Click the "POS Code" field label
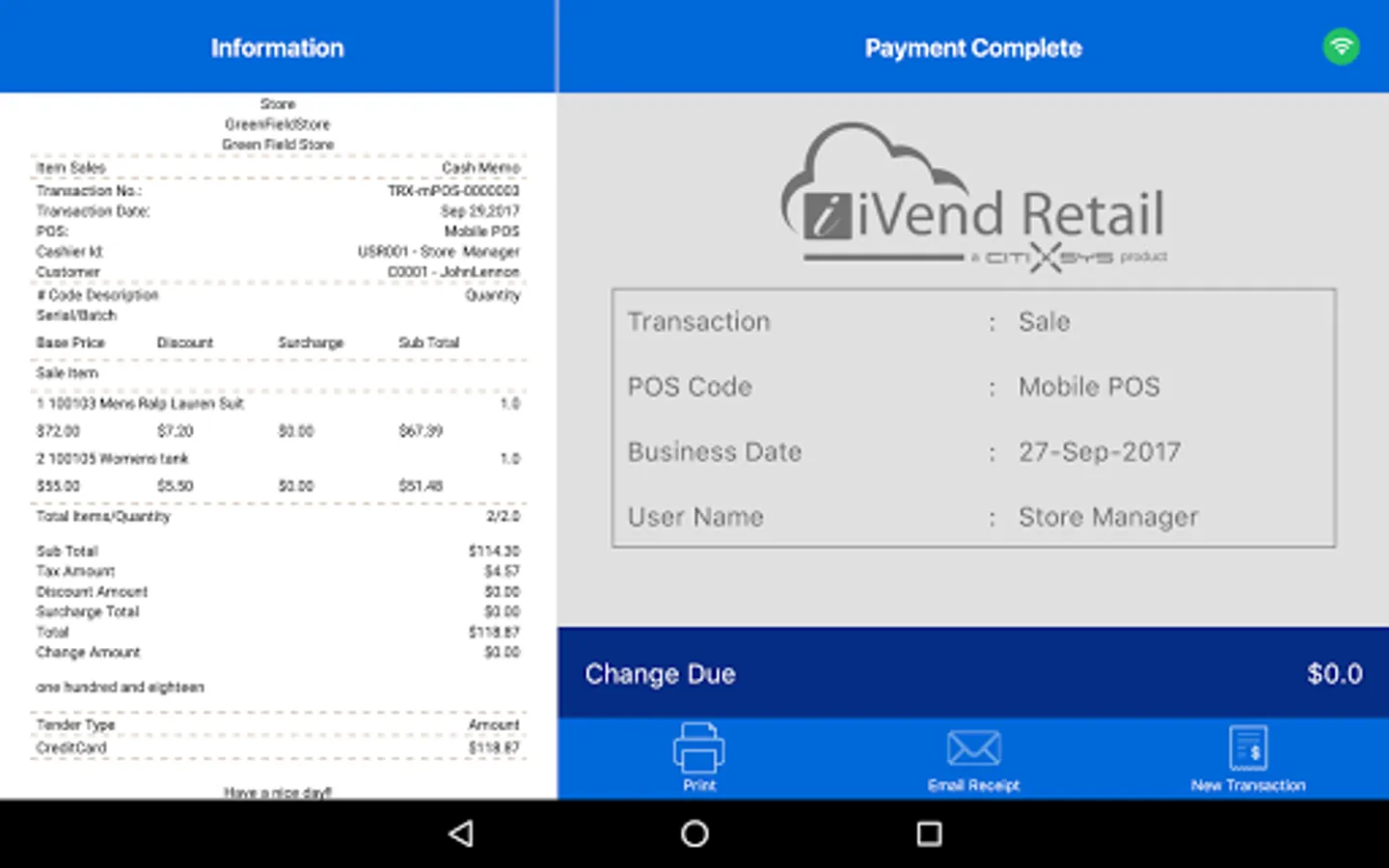The width and height of the screenshot is (1389, 868). [x=690, y=387]
